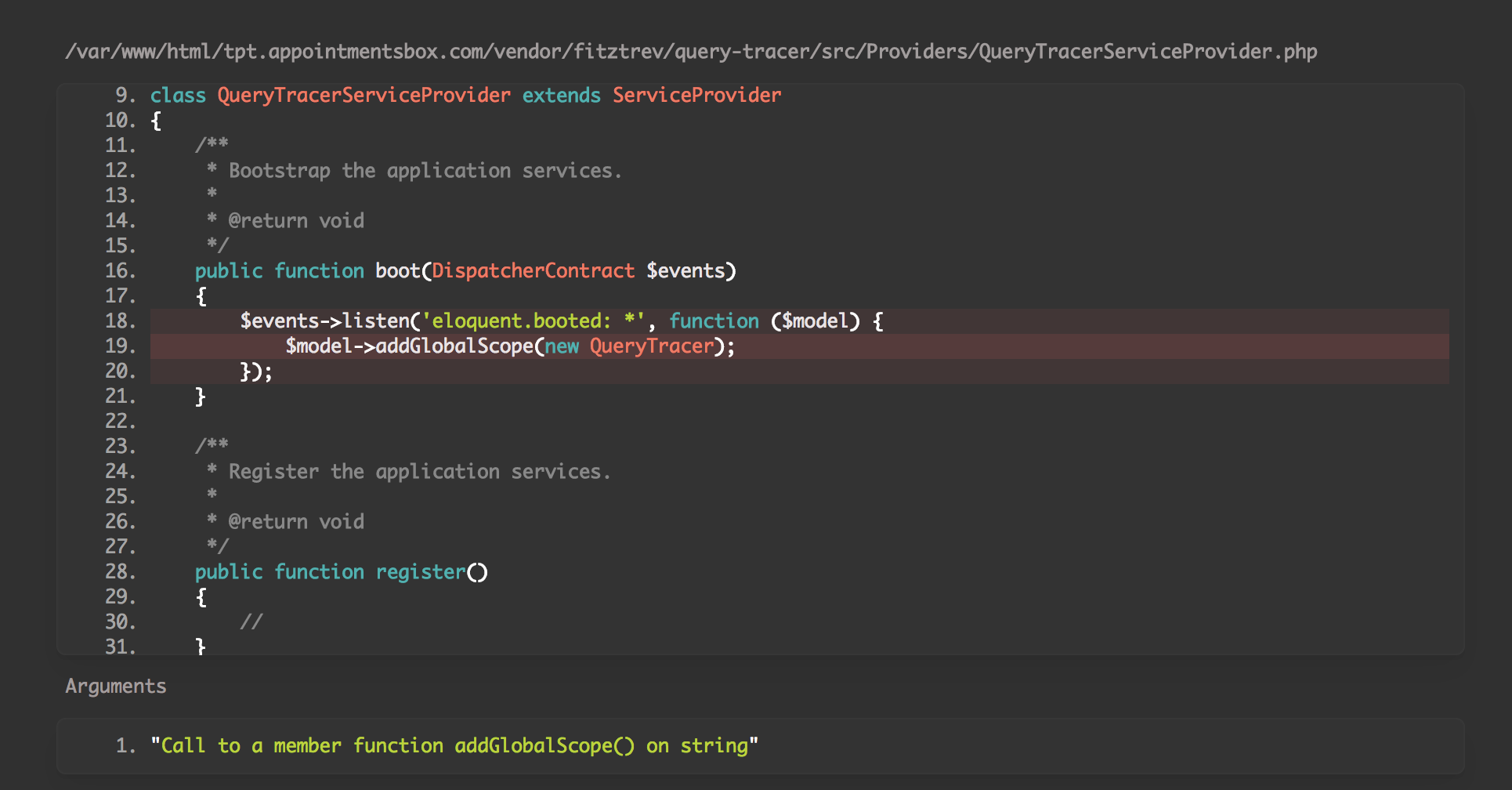This screenshot has width=1512, height=790.
Task: Click the $events->listen('eloquent.booted: *' line
Action: coord(562,321)
